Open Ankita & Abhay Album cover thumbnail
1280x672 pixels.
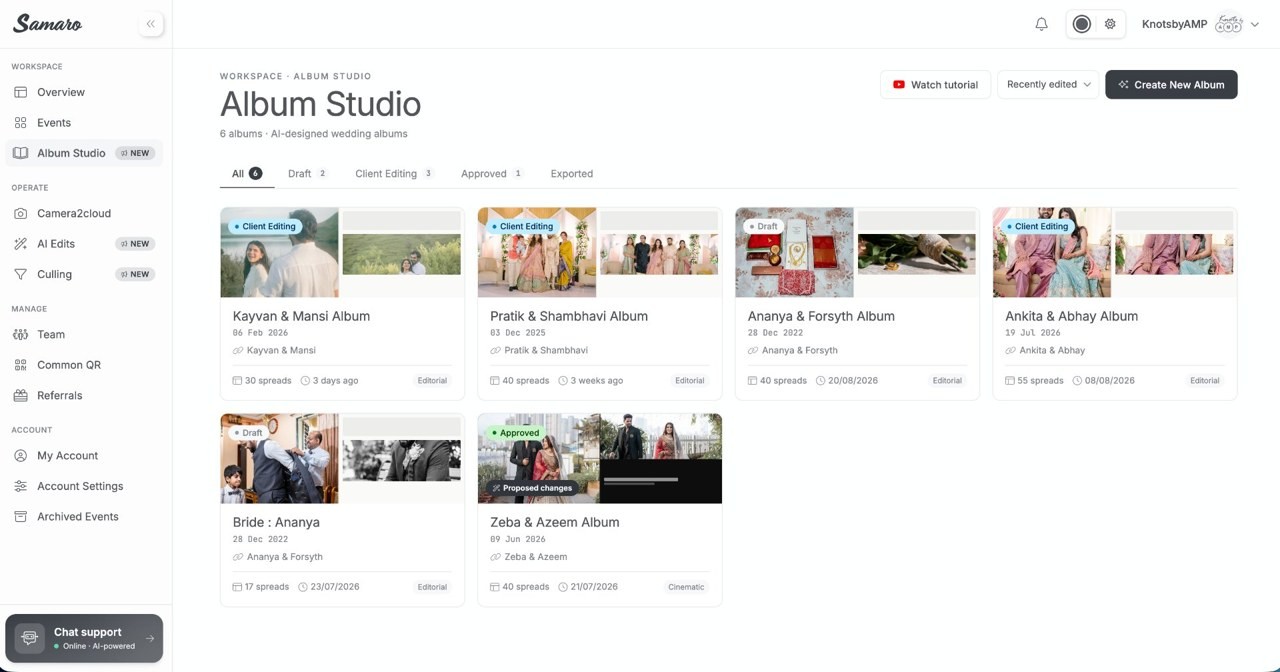coord(1114,253)
